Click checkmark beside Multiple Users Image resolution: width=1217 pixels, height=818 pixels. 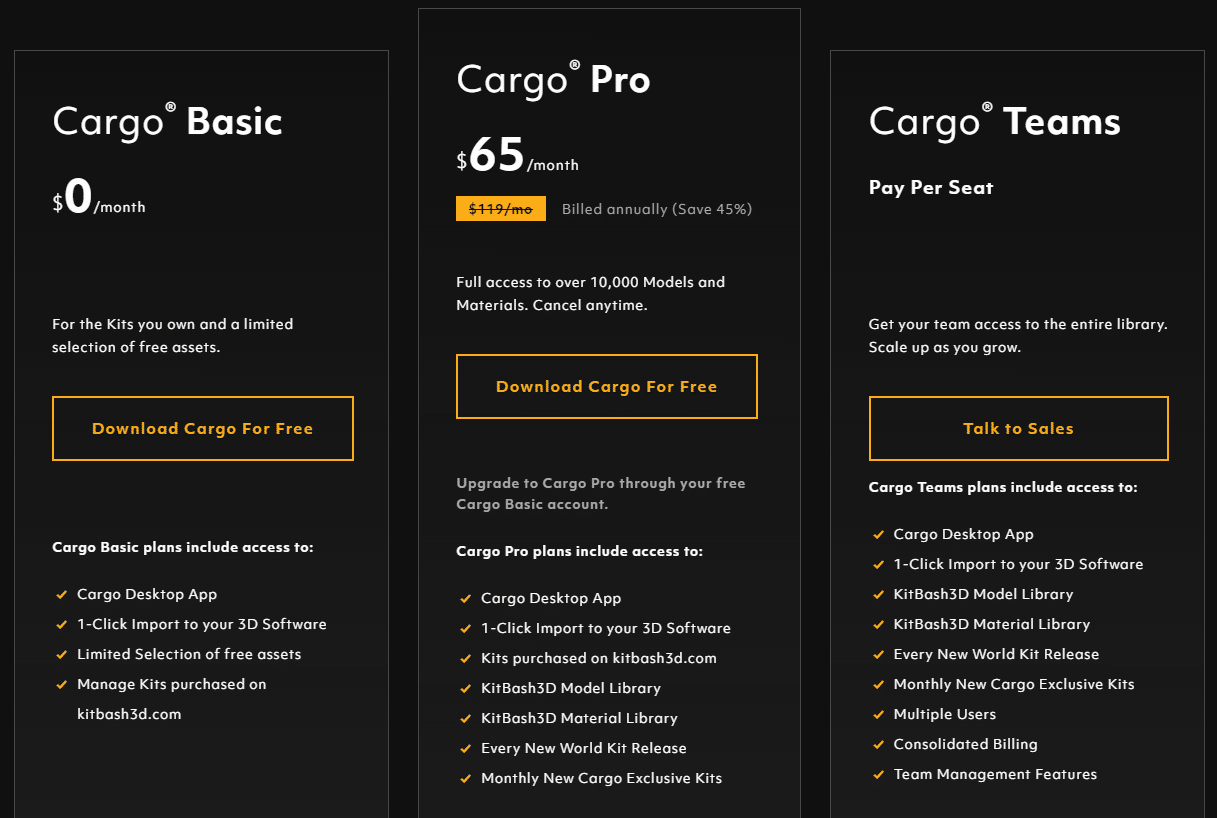(879, 715)
